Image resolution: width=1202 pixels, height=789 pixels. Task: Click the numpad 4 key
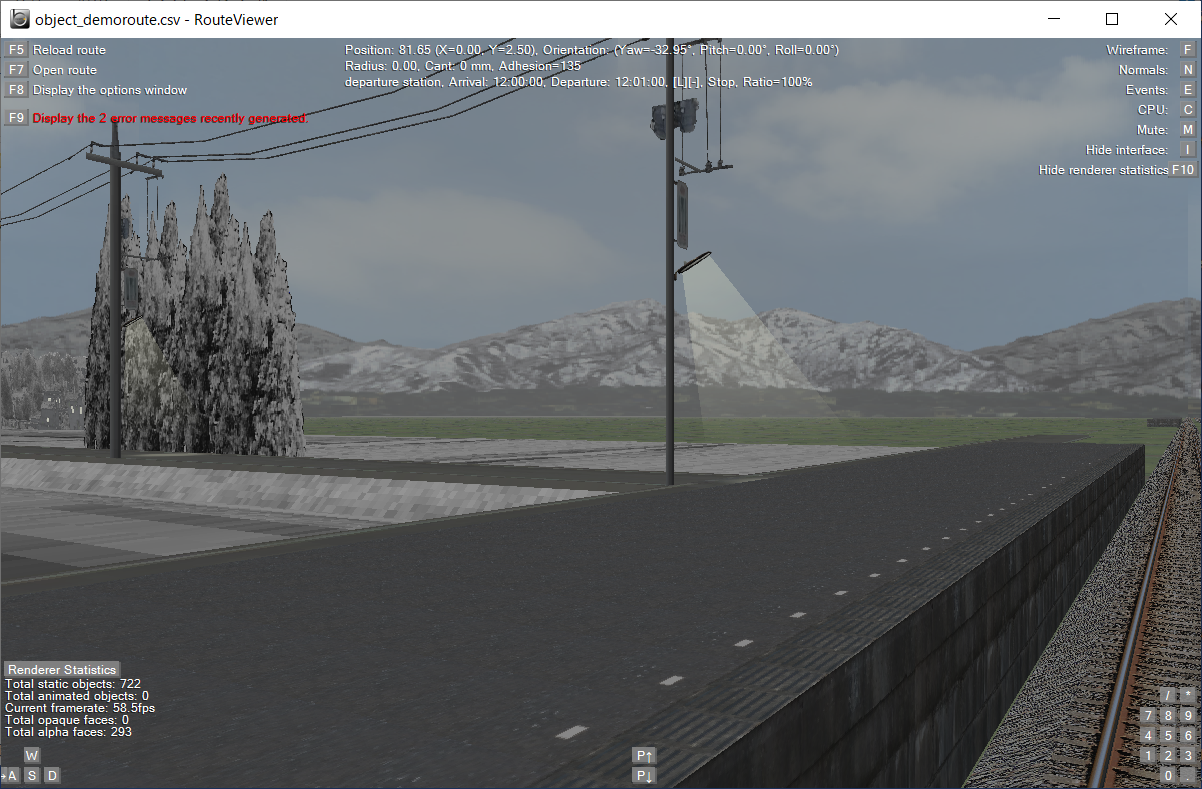click(1148, 735)
